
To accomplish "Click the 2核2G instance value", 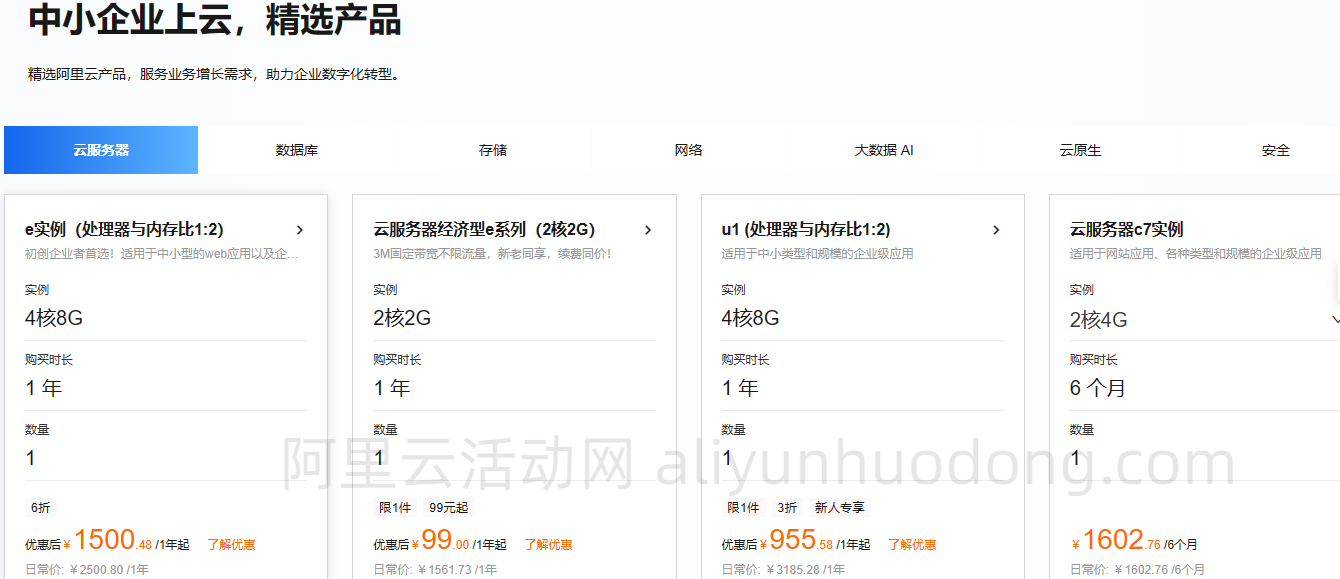I will click(402, 318).
